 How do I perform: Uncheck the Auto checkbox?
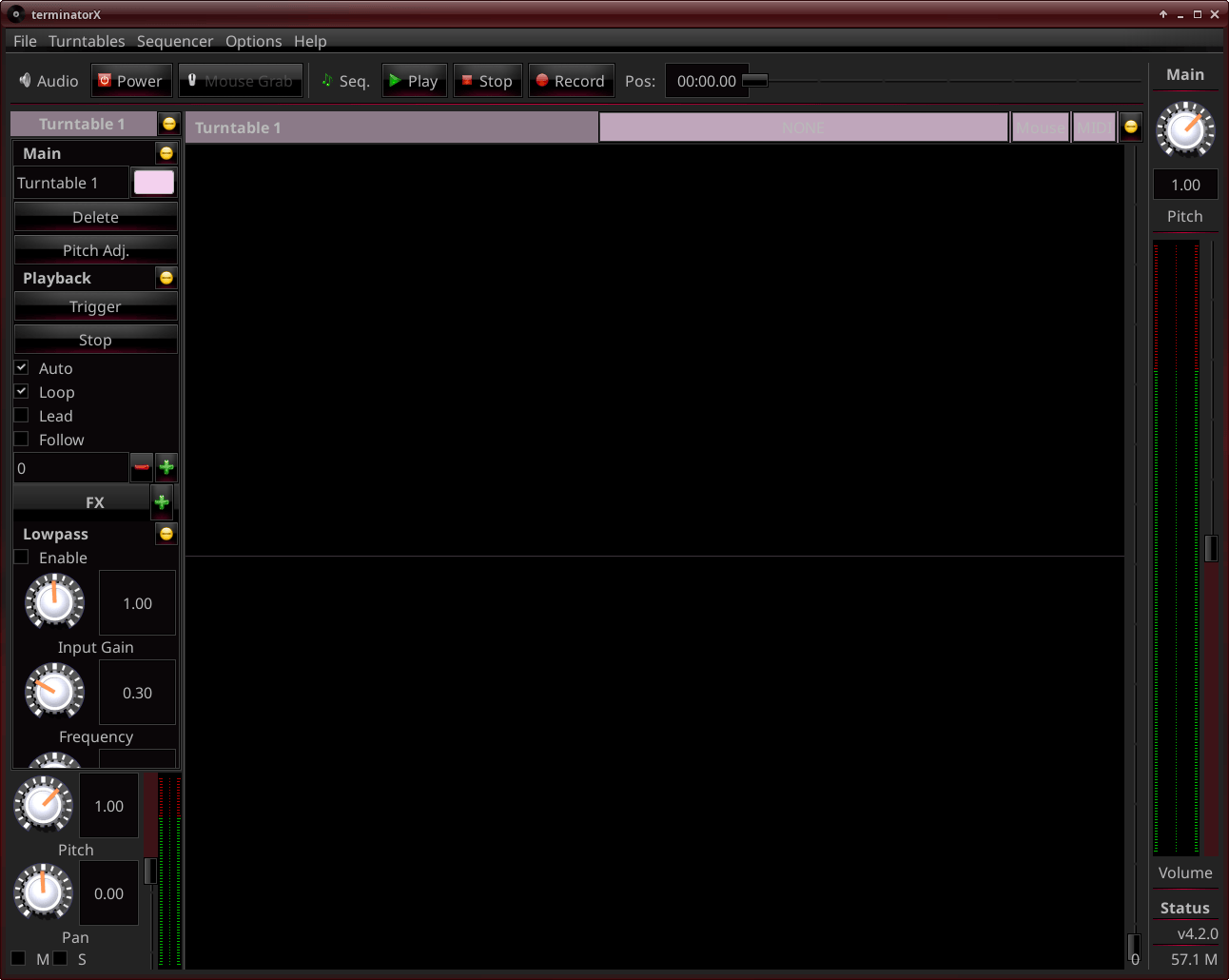pyautogui.click(x=21, y=367)
